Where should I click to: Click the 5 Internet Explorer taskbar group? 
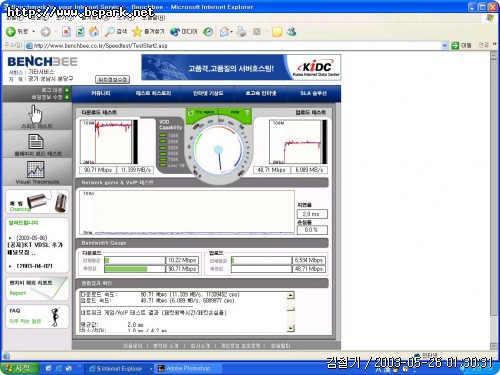(120, 368)
